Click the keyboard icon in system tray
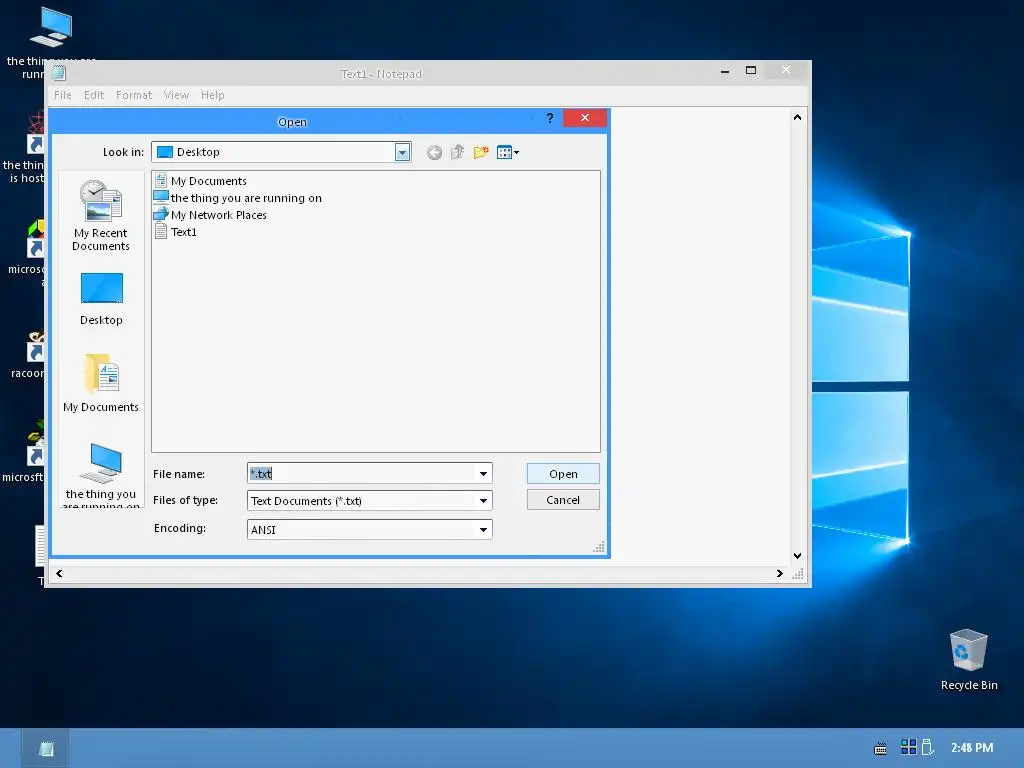1024x768 pixels. click(x=880, y=748)
